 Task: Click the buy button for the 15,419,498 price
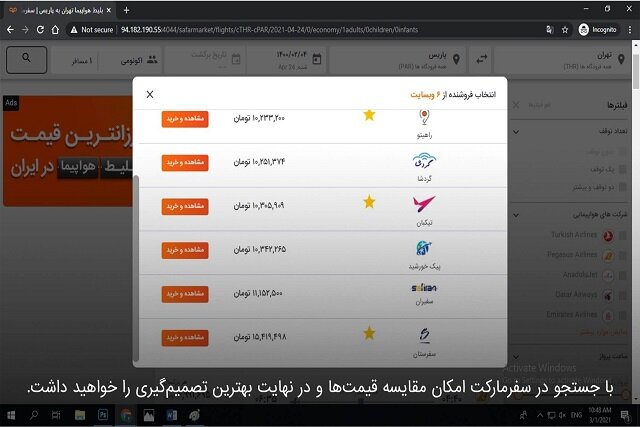pos(185,338)
